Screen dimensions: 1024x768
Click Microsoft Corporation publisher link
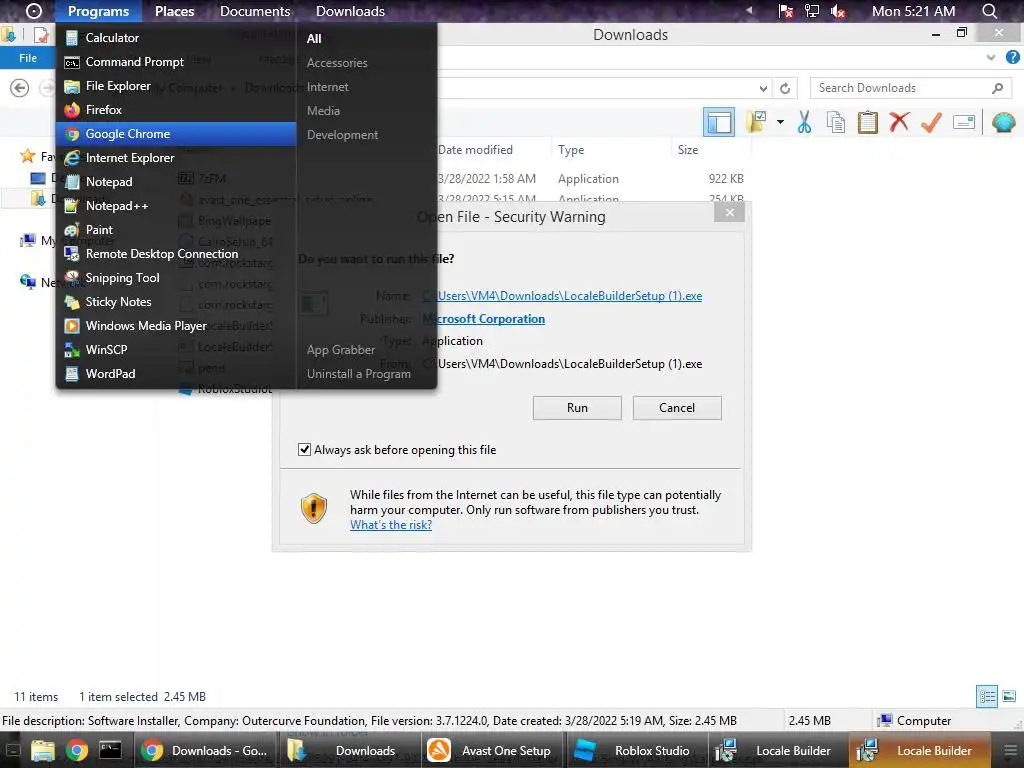tap(484, 319)
